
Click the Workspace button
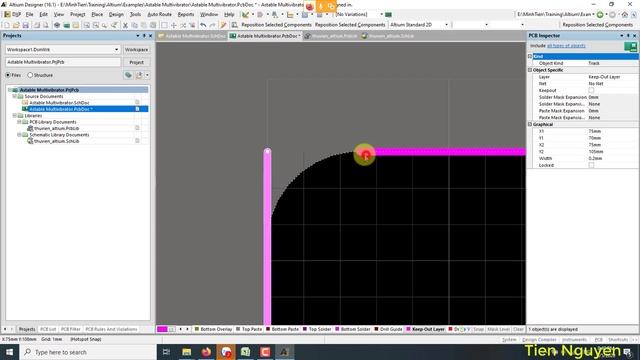click(x=136, y=49)
